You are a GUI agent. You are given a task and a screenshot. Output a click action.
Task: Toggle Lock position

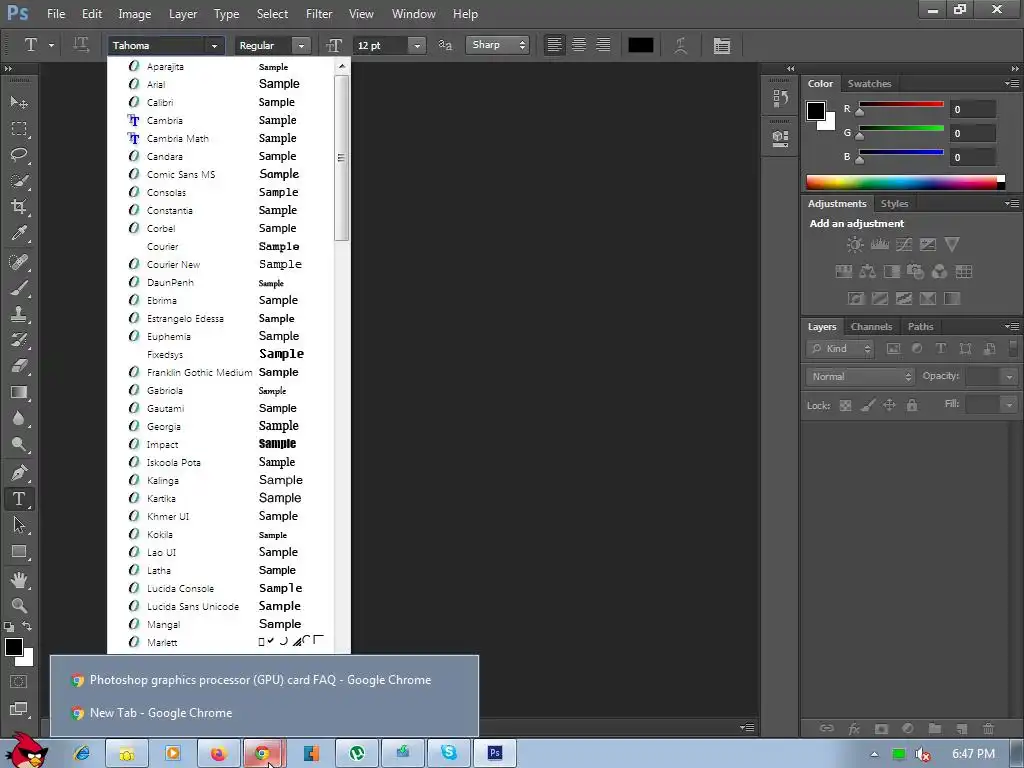(x=889, y=406)
